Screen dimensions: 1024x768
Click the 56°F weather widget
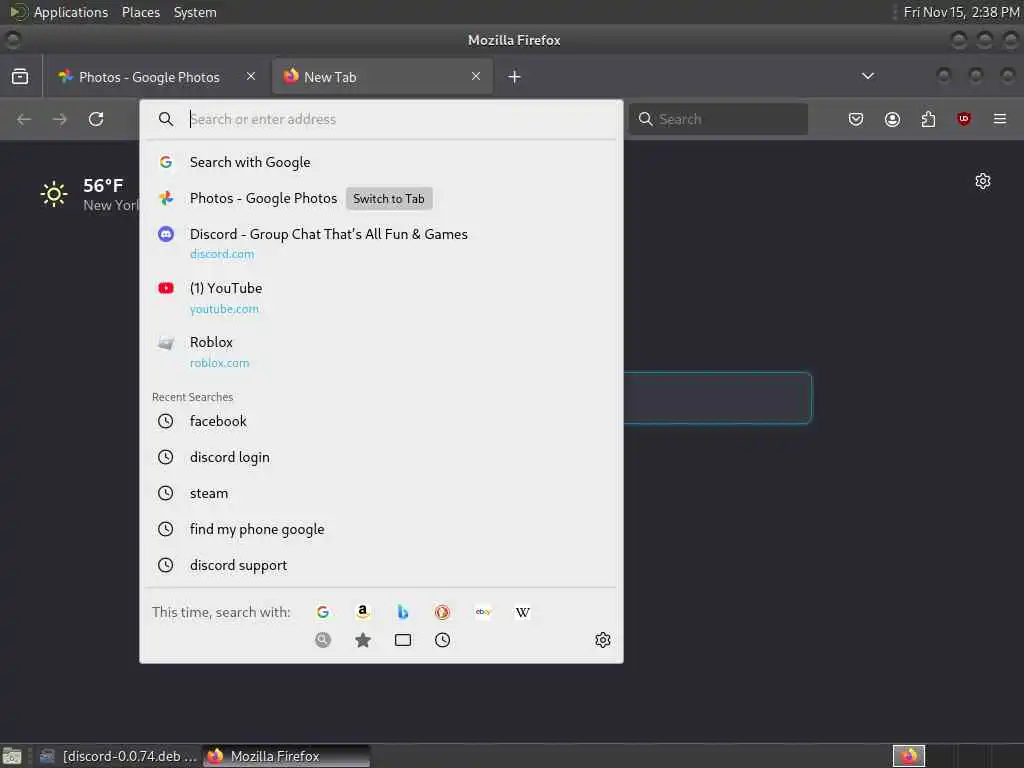point(89,195)
